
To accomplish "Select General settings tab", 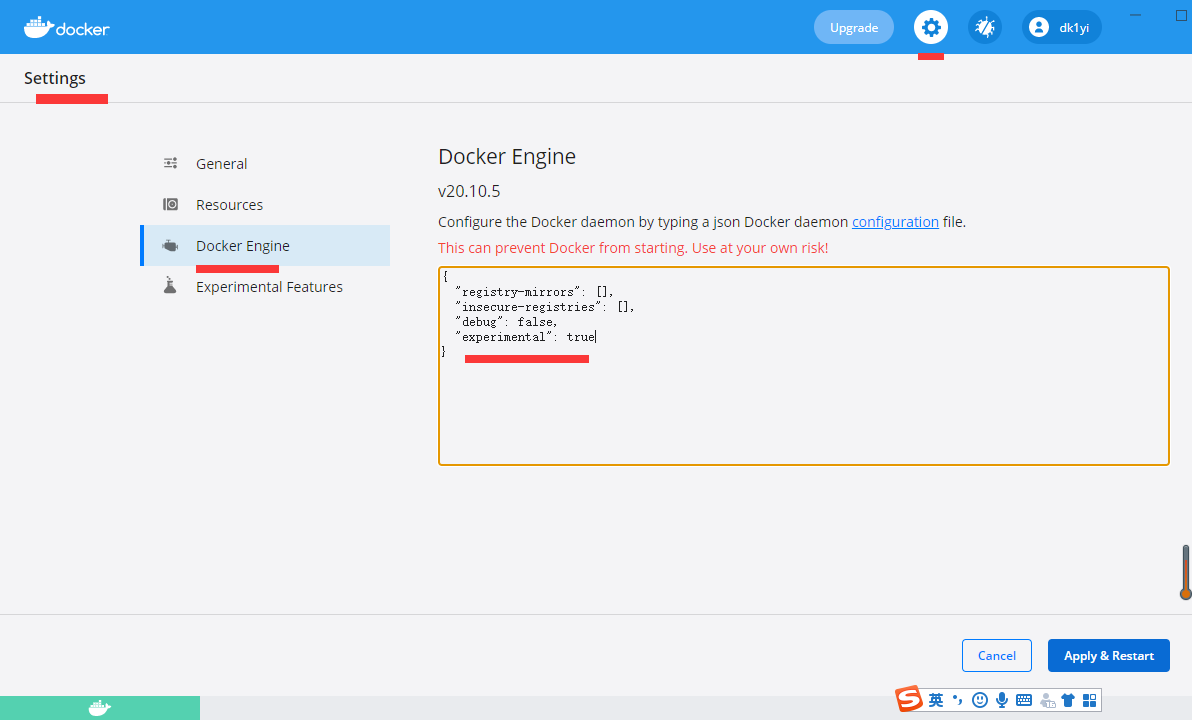I will click(x=265, y=163).
